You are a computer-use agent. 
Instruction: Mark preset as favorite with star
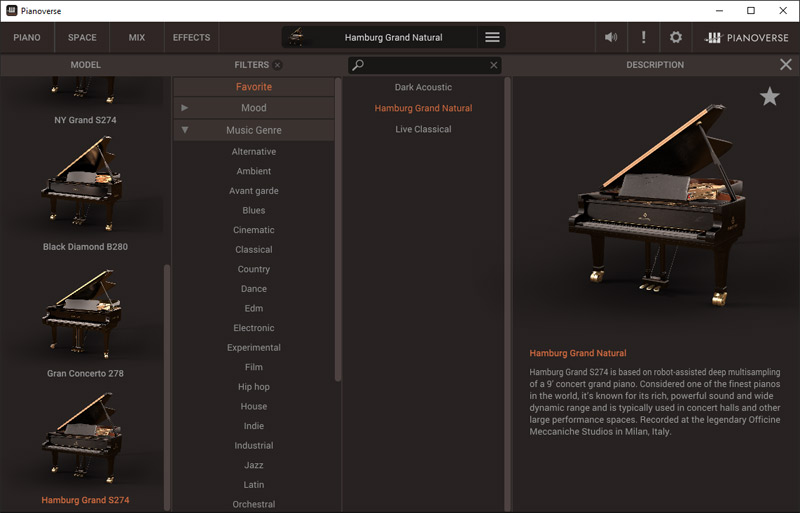pyautogui.click(x=769, y=96)
